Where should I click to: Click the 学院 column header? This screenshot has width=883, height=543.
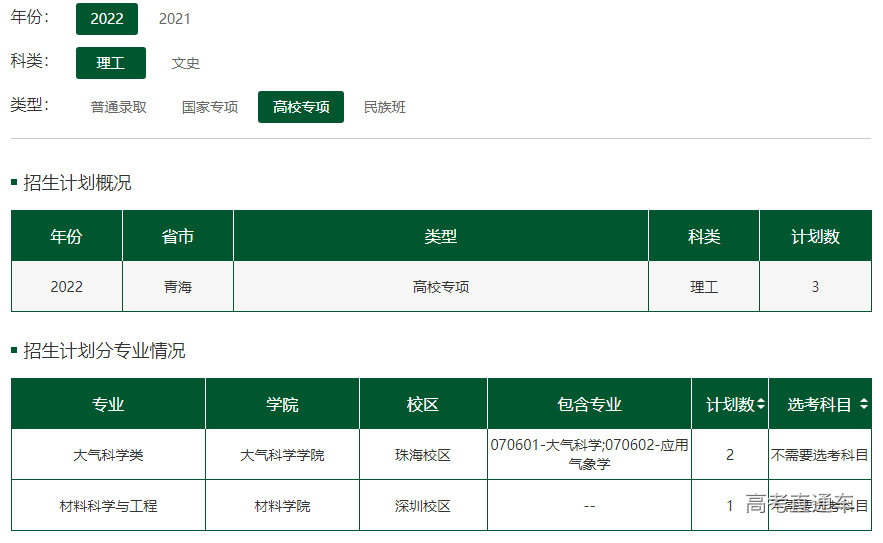click(x=282, y=404)
